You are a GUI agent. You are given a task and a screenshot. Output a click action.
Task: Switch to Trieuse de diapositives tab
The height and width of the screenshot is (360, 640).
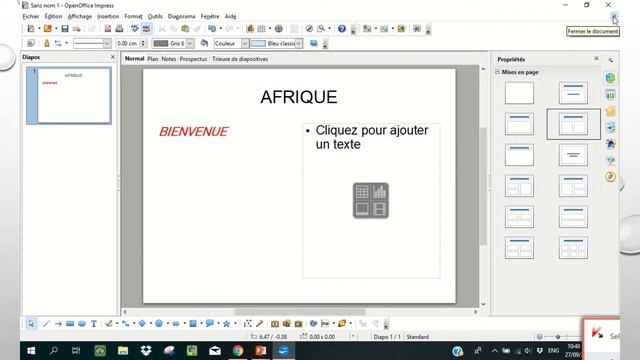[x=240, y=59]
